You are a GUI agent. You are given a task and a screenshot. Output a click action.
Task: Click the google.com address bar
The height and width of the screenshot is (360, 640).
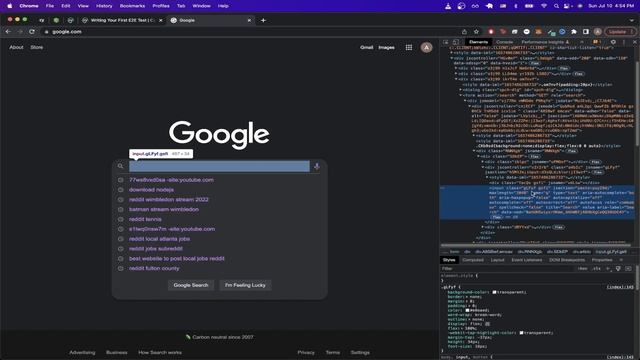point(67,31)
